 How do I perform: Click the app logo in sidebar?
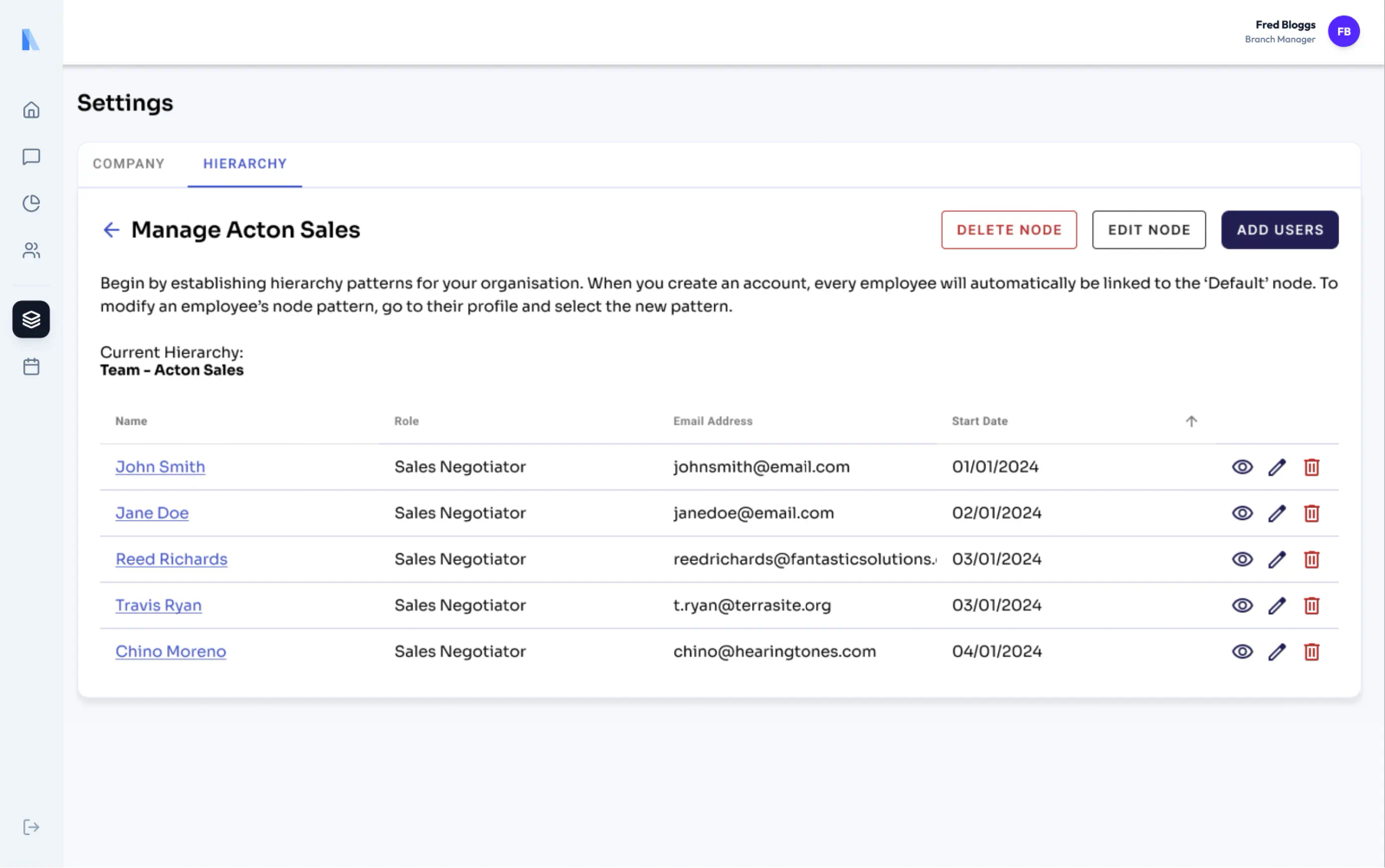(30, 39)
